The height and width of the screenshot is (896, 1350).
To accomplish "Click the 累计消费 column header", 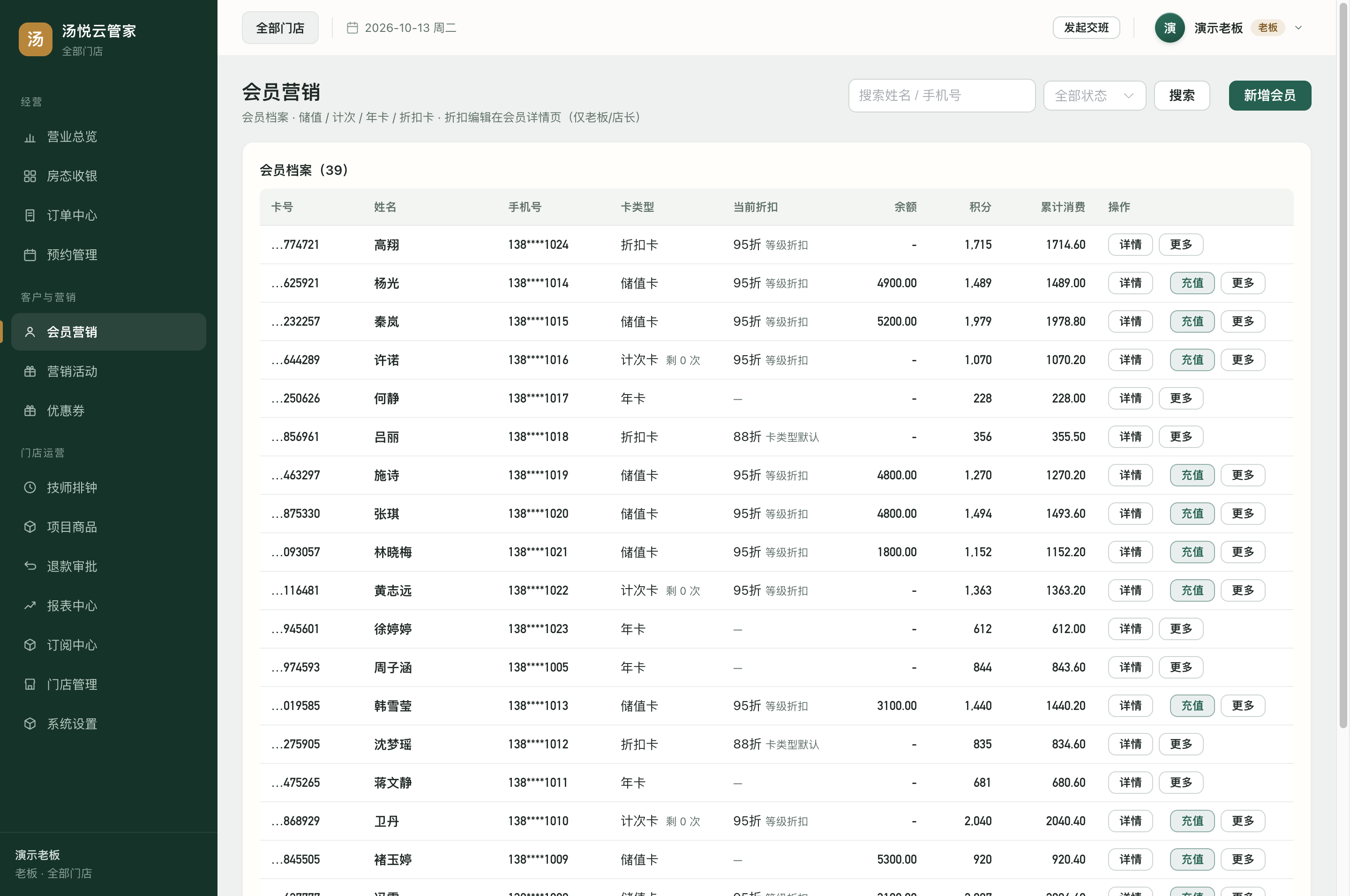I will tap(1063, 207).
